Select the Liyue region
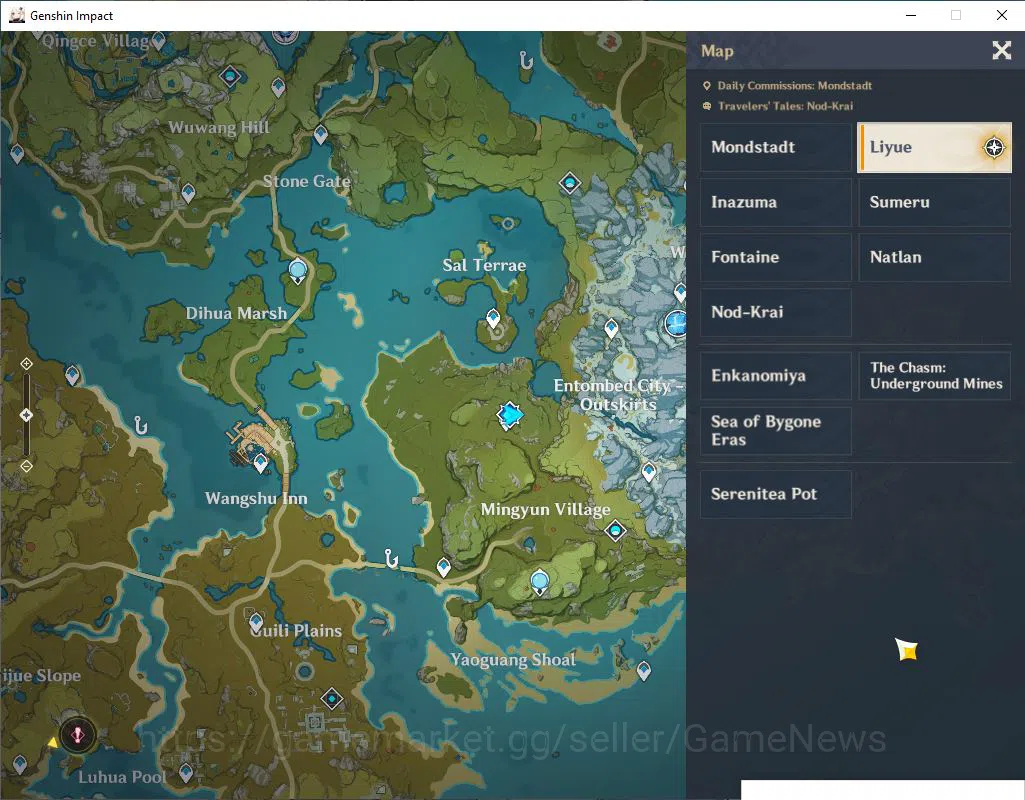The width and height of the screenshot is (1025, 800). click(934, 147)
